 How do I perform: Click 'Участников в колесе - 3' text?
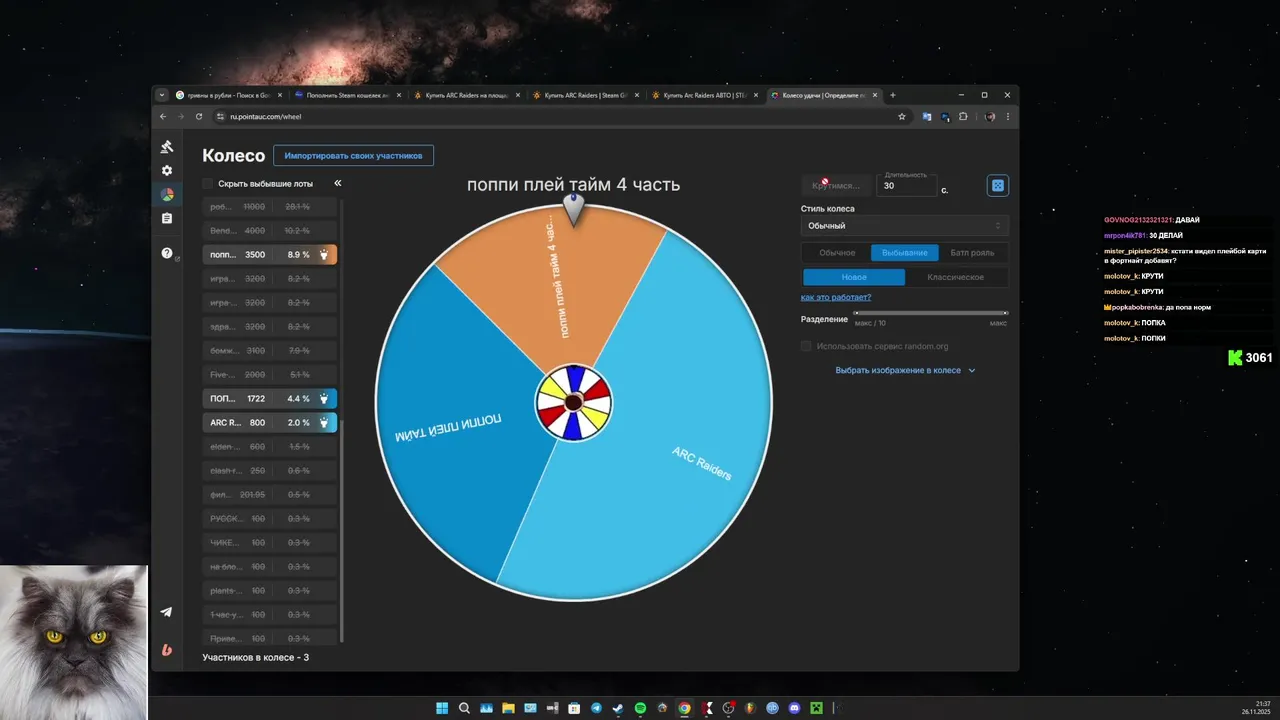pyautogui.click(x=255, y=657)
